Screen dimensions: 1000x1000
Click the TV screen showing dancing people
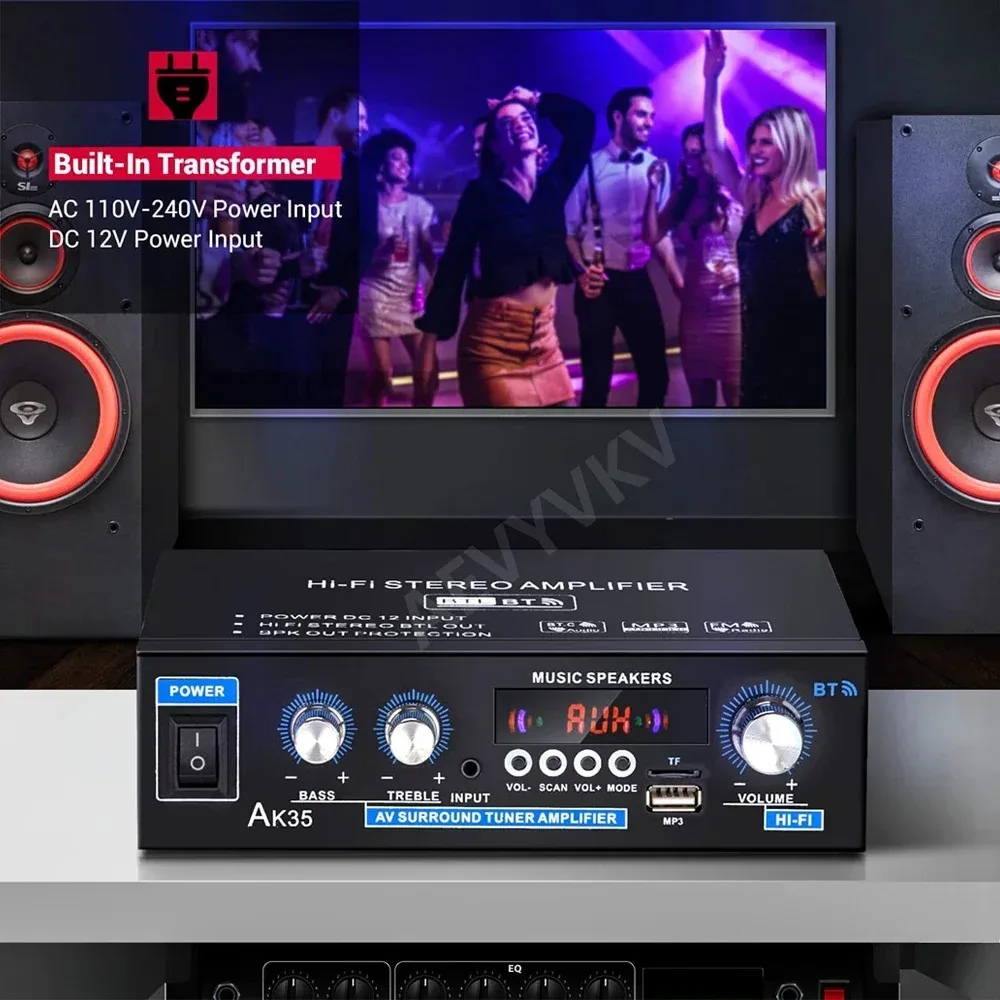513,219
